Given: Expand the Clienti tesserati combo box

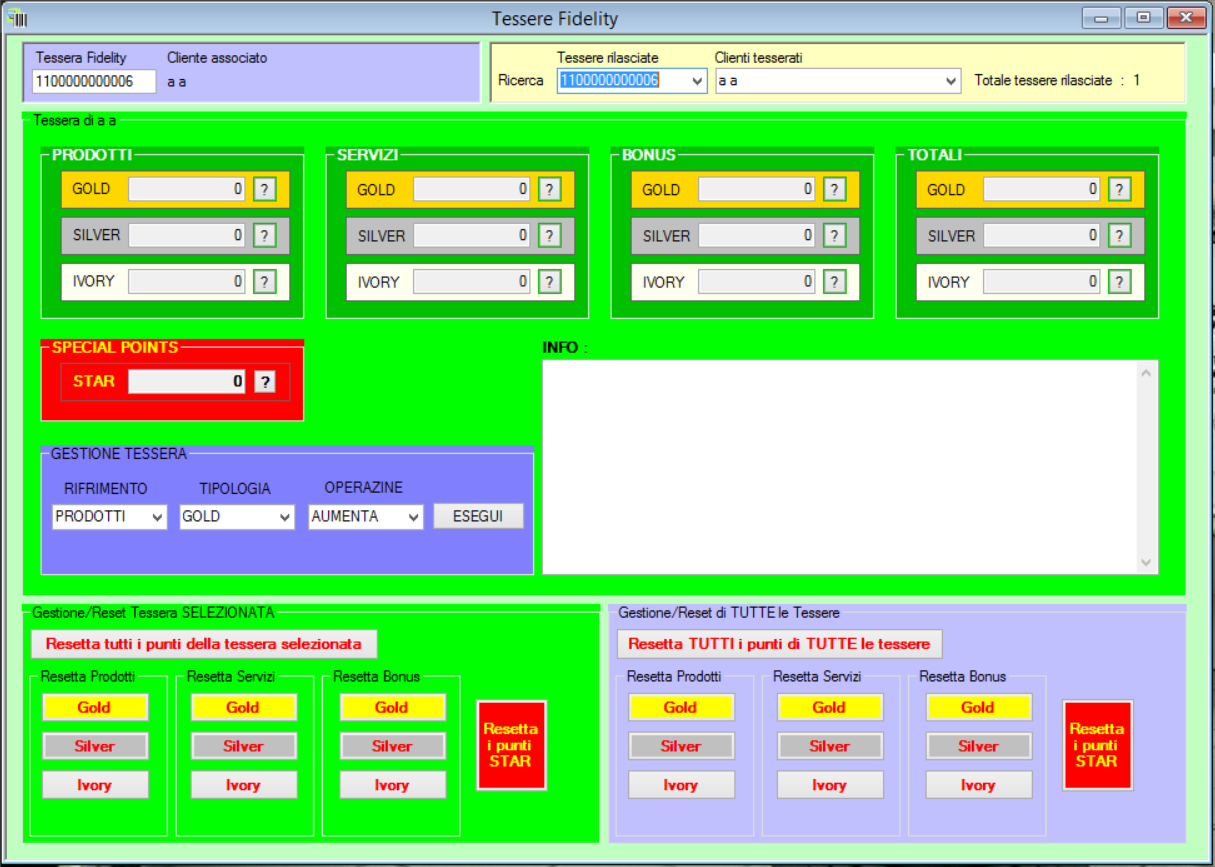Looking at the screenshot, I should tap(951, 81).
